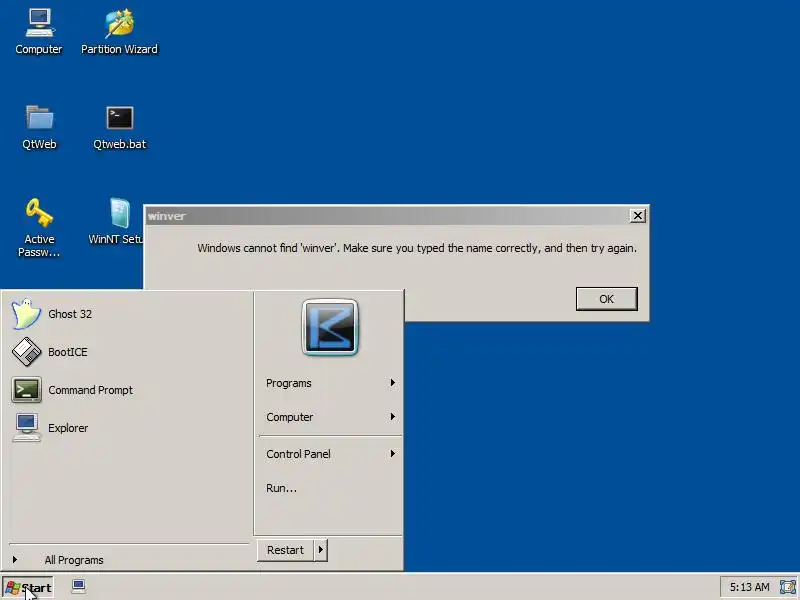The image size is (800, 600).
Task: Click the user picture tile in Start menu
Action: click(x=330, y=327)
